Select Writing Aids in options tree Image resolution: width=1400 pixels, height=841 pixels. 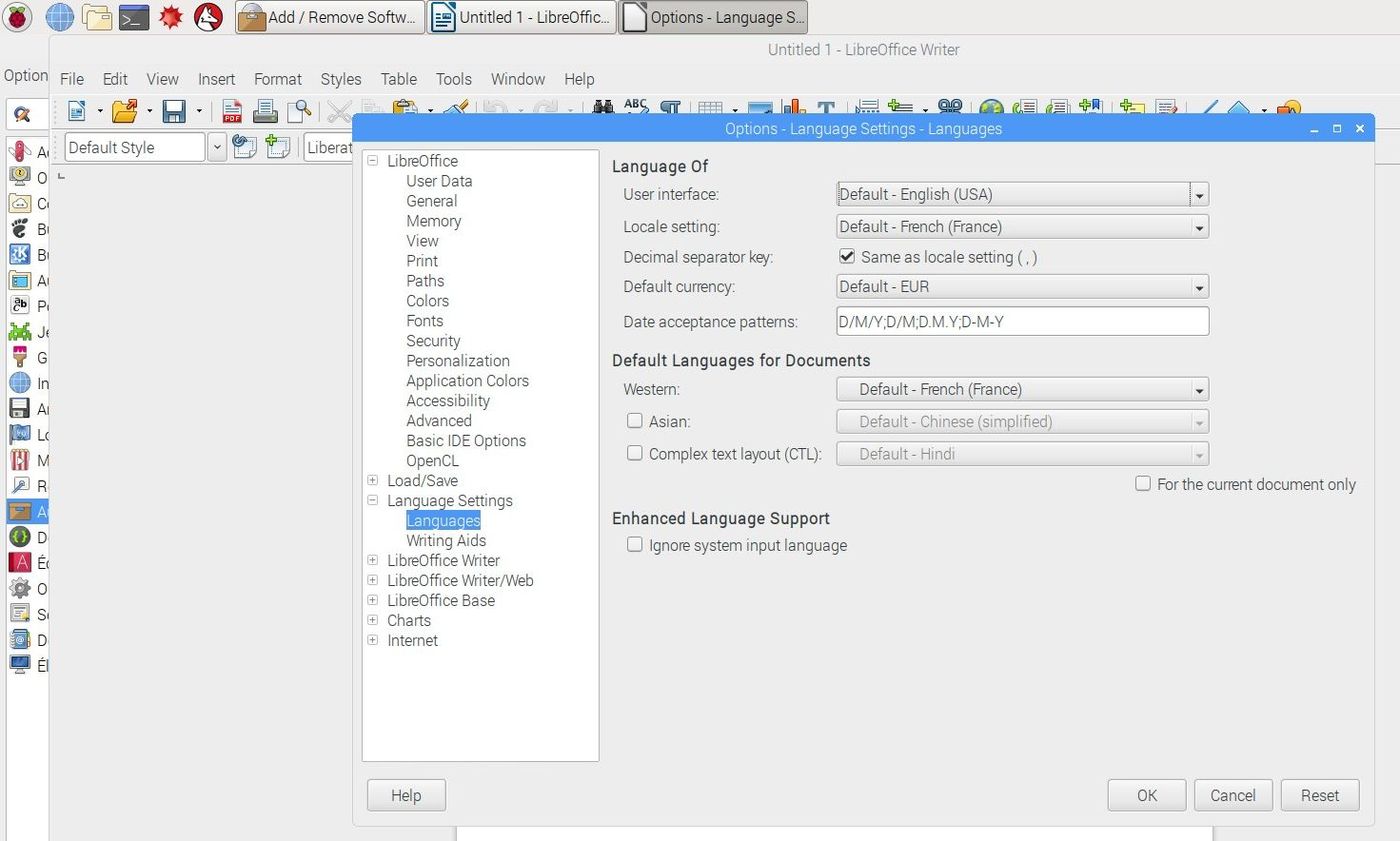click(446, 540)
